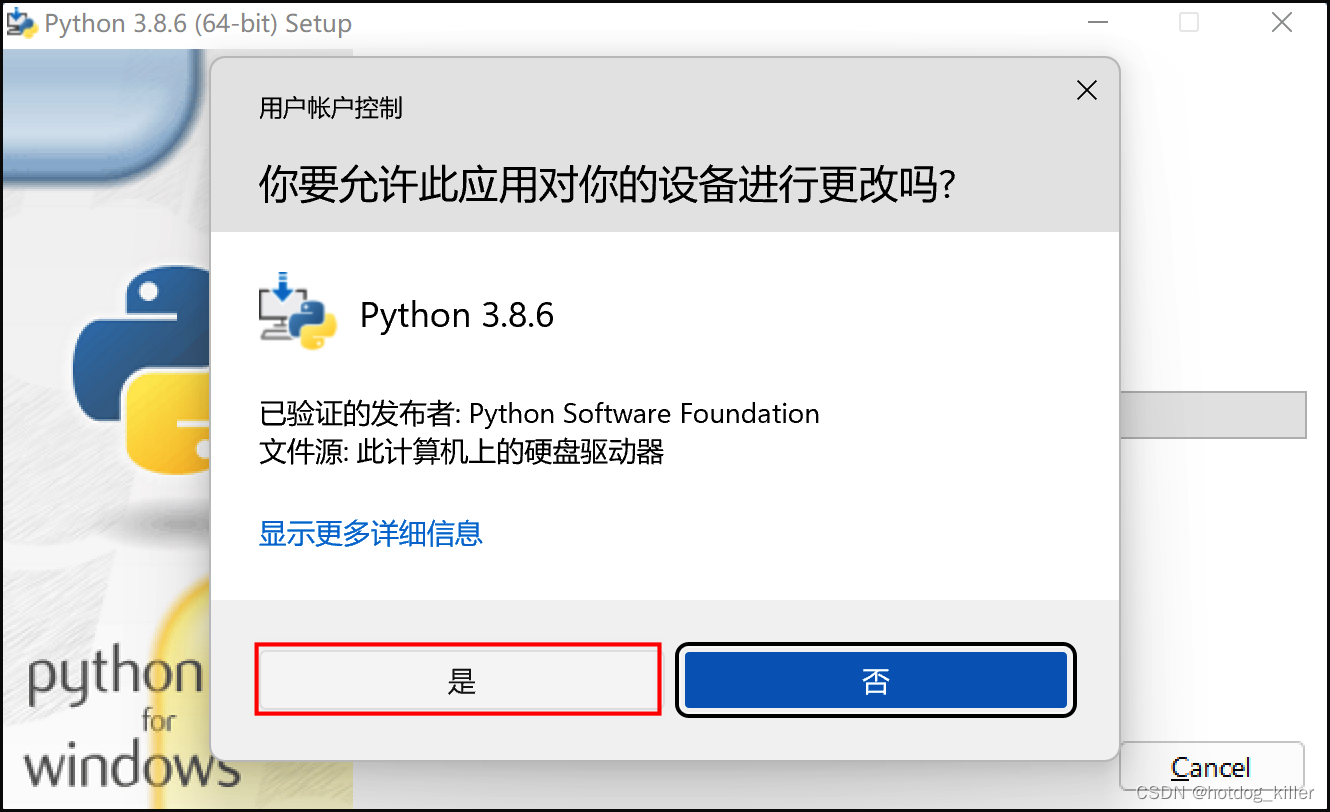Screen dimensions: 1330x812
Task: Click the gray progress bar behind the dialog
Action: 1215,415
